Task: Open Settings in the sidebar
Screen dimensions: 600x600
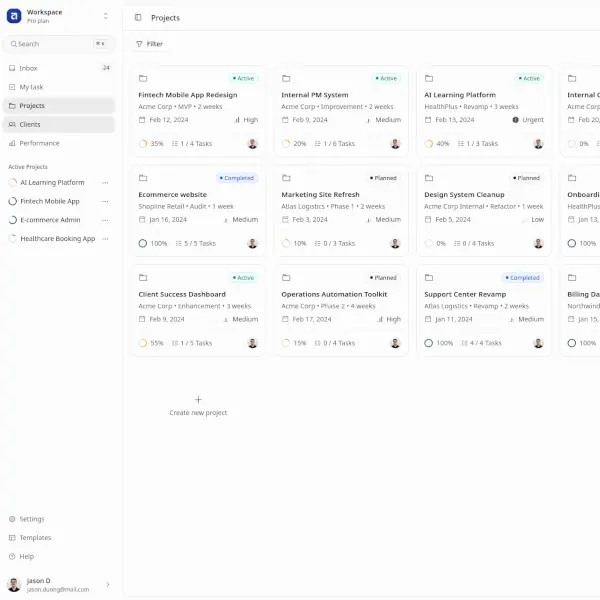Action: pyautogui.click(x=59, y=519)
